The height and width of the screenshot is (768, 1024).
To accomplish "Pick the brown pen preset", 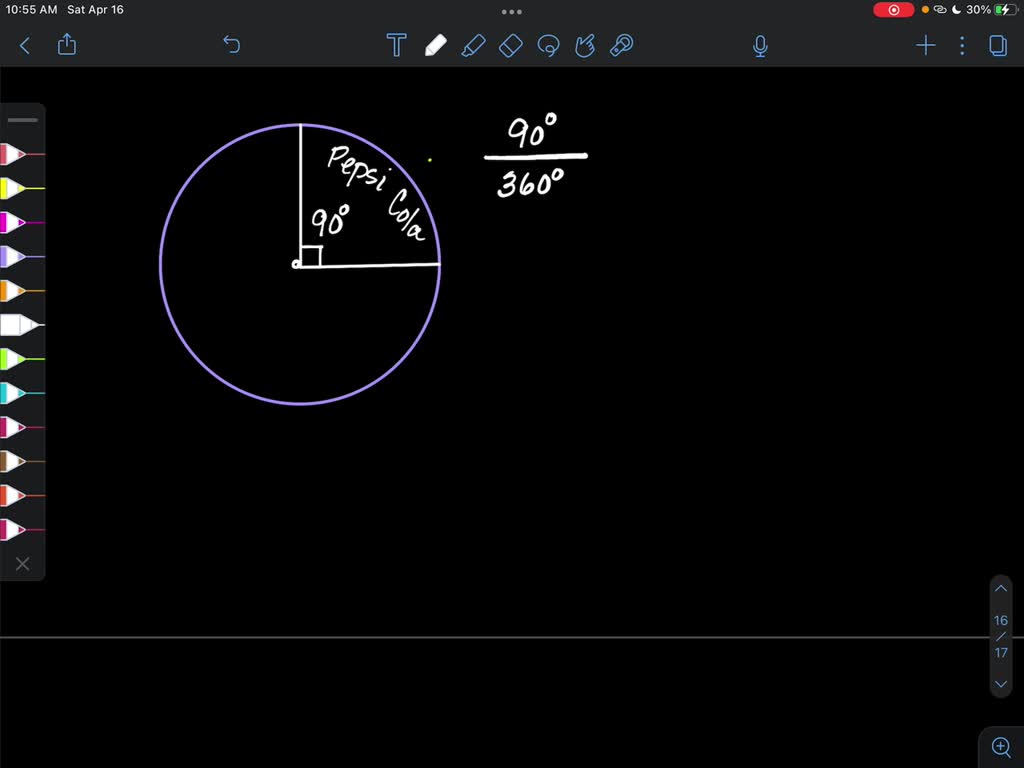I will tap(22, 461).
